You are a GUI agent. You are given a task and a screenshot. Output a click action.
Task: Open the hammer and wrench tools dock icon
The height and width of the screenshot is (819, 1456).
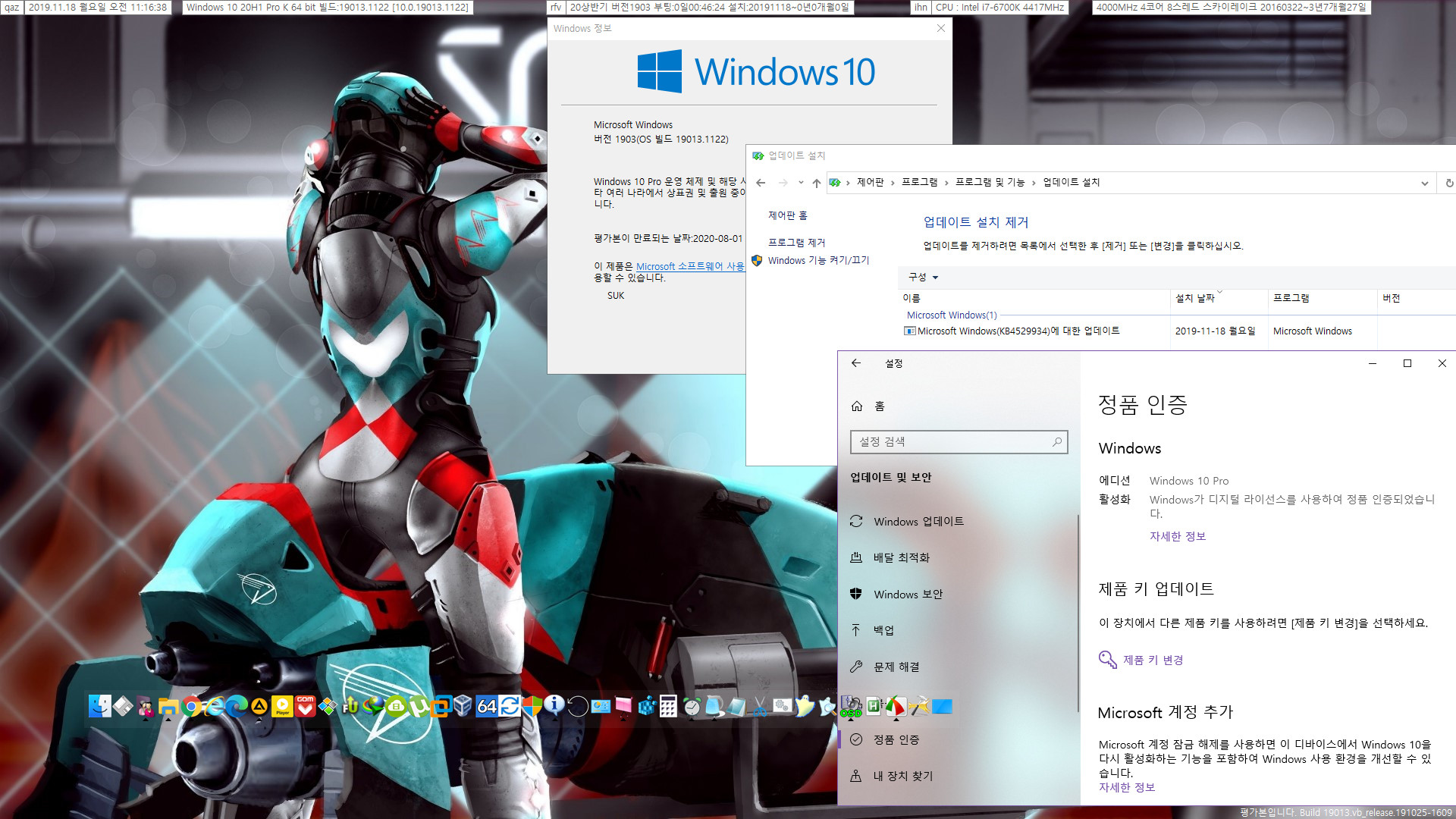click(x=918, y=707)
